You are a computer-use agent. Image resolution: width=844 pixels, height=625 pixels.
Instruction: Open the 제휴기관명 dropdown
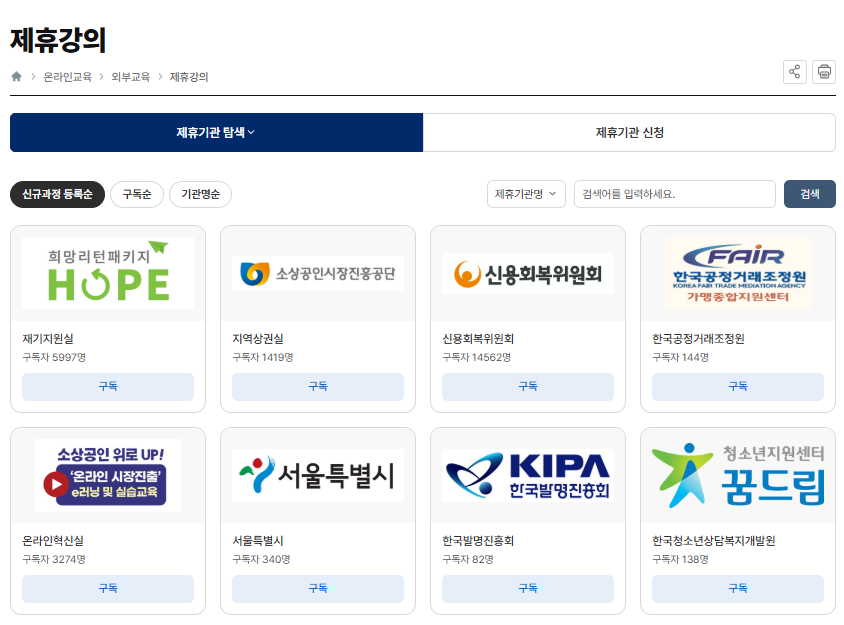pyautogui.click(x=526, y=194)
